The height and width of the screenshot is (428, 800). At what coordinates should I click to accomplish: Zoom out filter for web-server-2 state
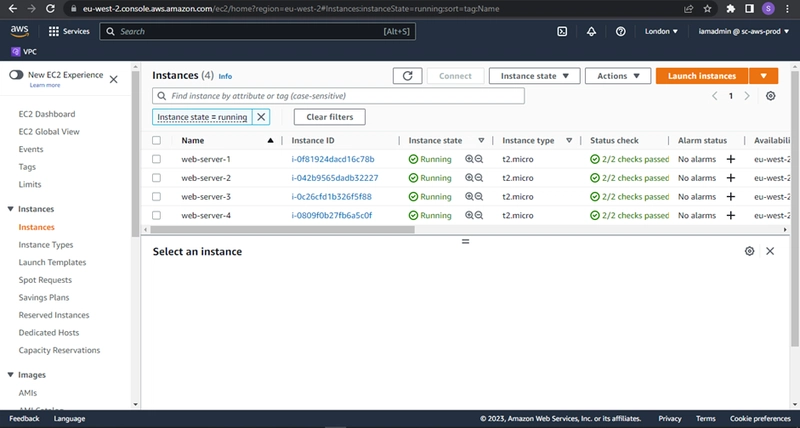pos(479,178)
